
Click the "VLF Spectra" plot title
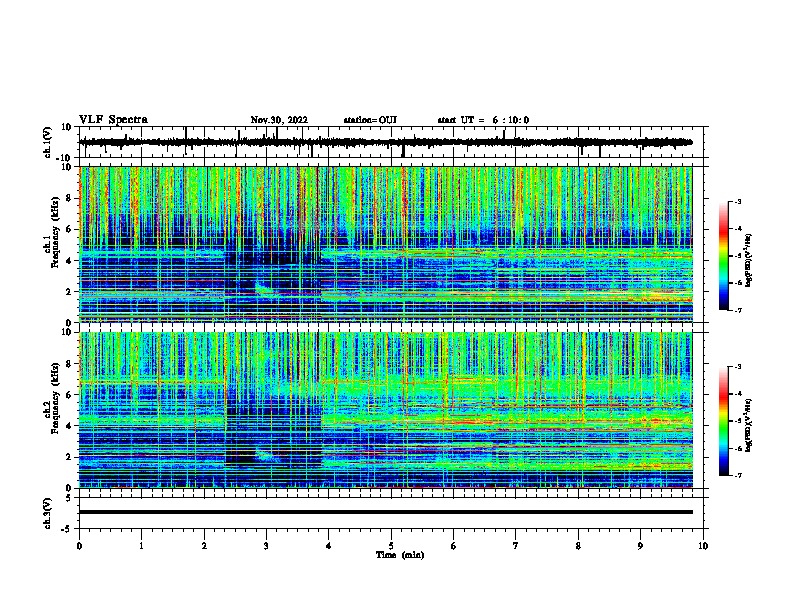[x=113, y=120]
